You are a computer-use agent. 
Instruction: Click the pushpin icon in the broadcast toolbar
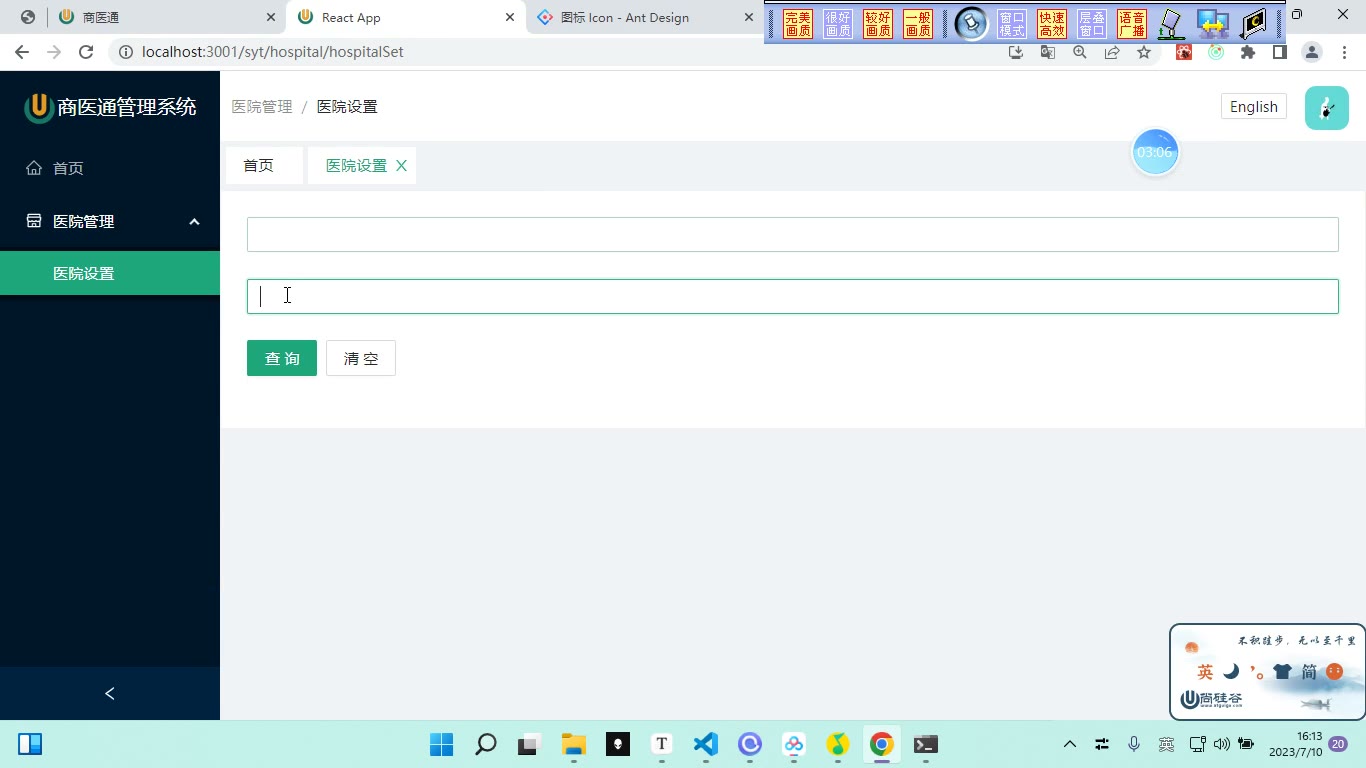click(x=970, y=24)
